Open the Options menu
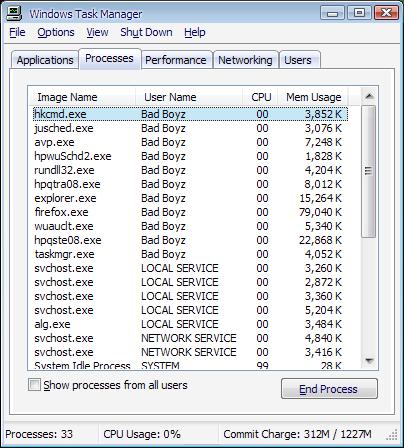 pyautogui.click(x=56, y=32)
